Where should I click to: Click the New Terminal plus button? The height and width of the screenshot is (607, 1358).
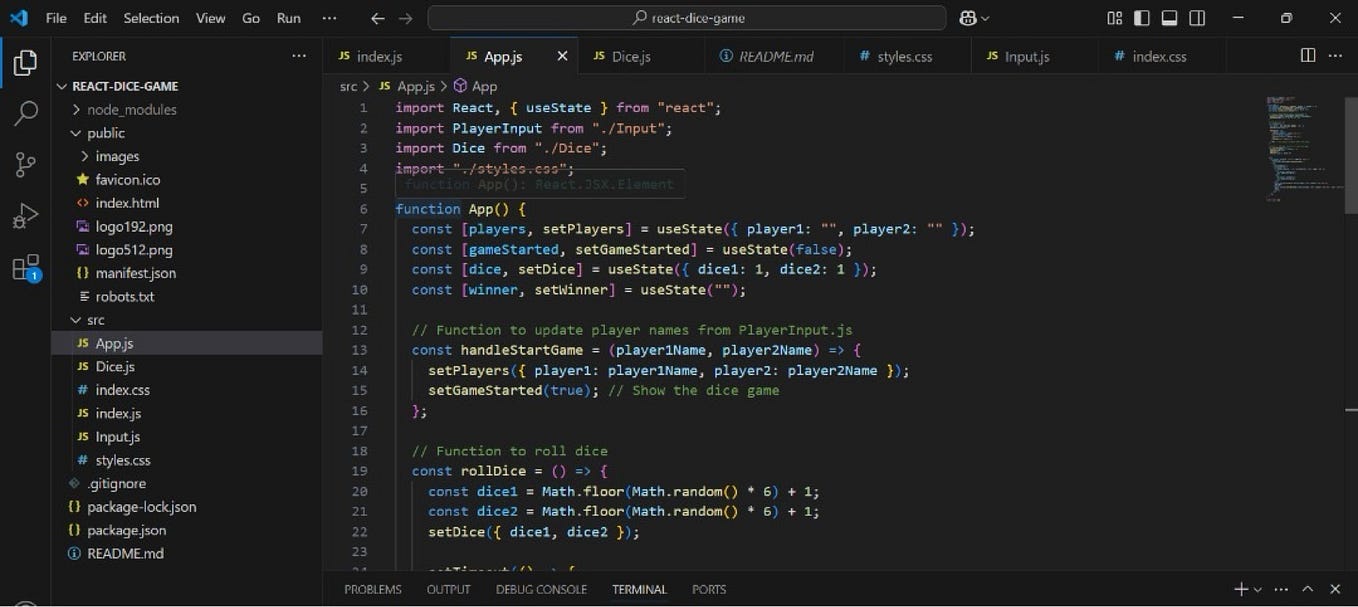point(1240,589)
